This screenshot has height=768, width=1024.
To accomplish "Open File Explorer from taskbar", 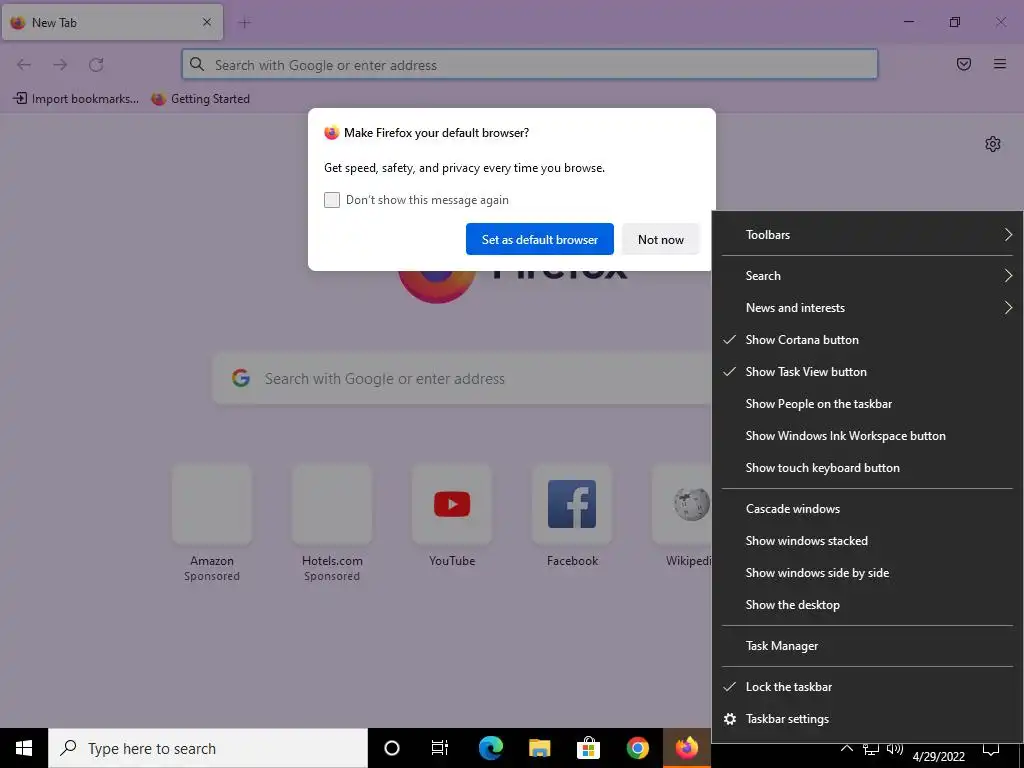I will pyautogui.click(x=539, y=748).
